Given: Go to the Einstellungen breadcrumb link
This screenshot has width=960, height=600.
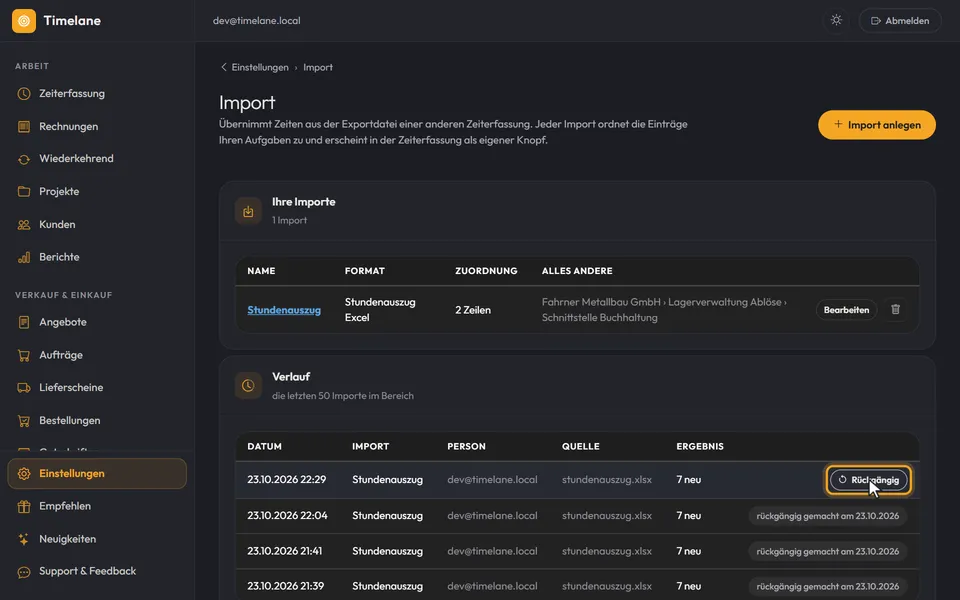Looking at the screenshot, I should (x=260, y=67).
